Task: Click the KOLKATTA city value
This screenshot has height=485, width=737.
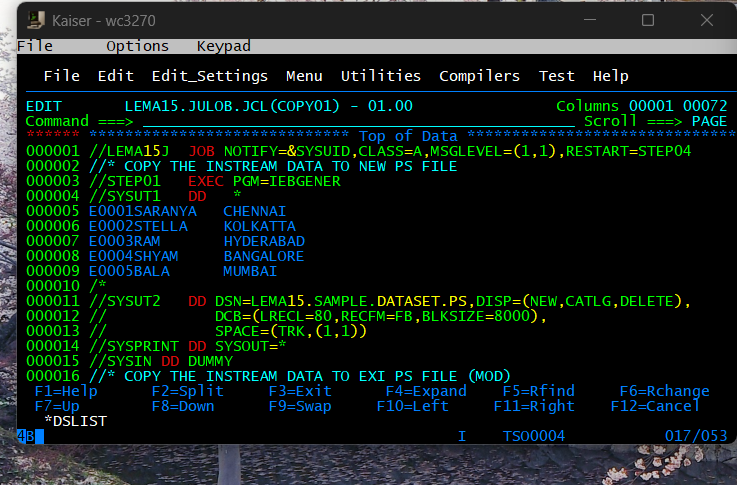Action: tap(259, 227)
